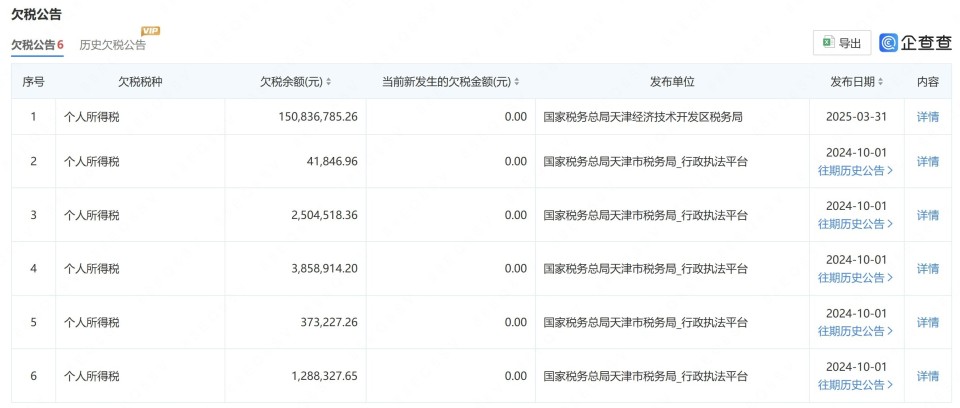The width and height of the screenshot is (960, 408).
Task: Sort by 欠税余额(元) column arrows
Action: tap(328, 82)
